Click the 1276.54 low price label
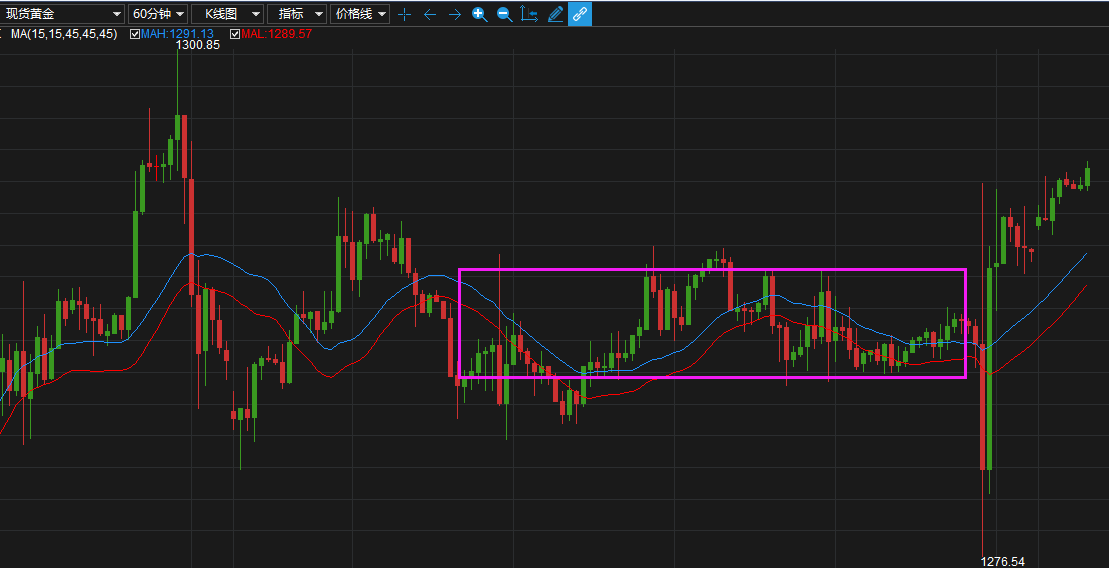The image size is (1109, 568). (1002, 562)
